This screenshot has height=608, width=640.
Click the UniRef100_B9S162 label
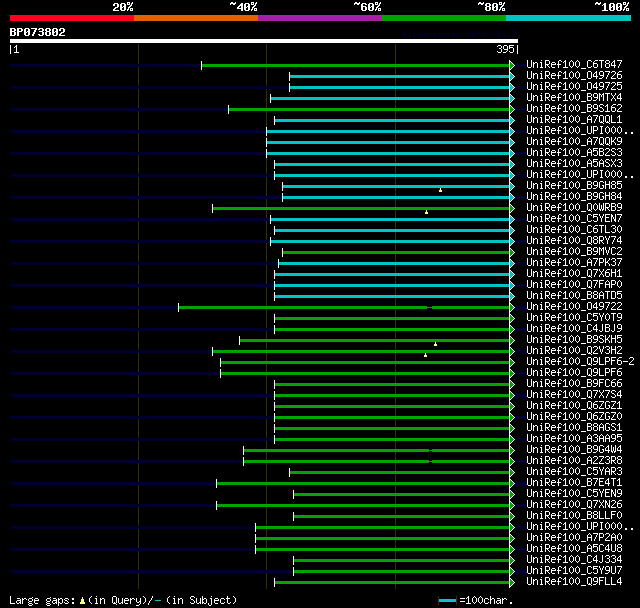[x=574, y=109]
